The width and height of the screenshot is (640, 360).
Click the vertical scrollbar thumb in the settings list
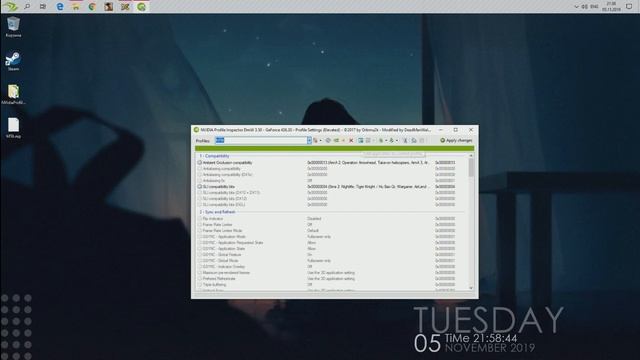click(471, 168)
